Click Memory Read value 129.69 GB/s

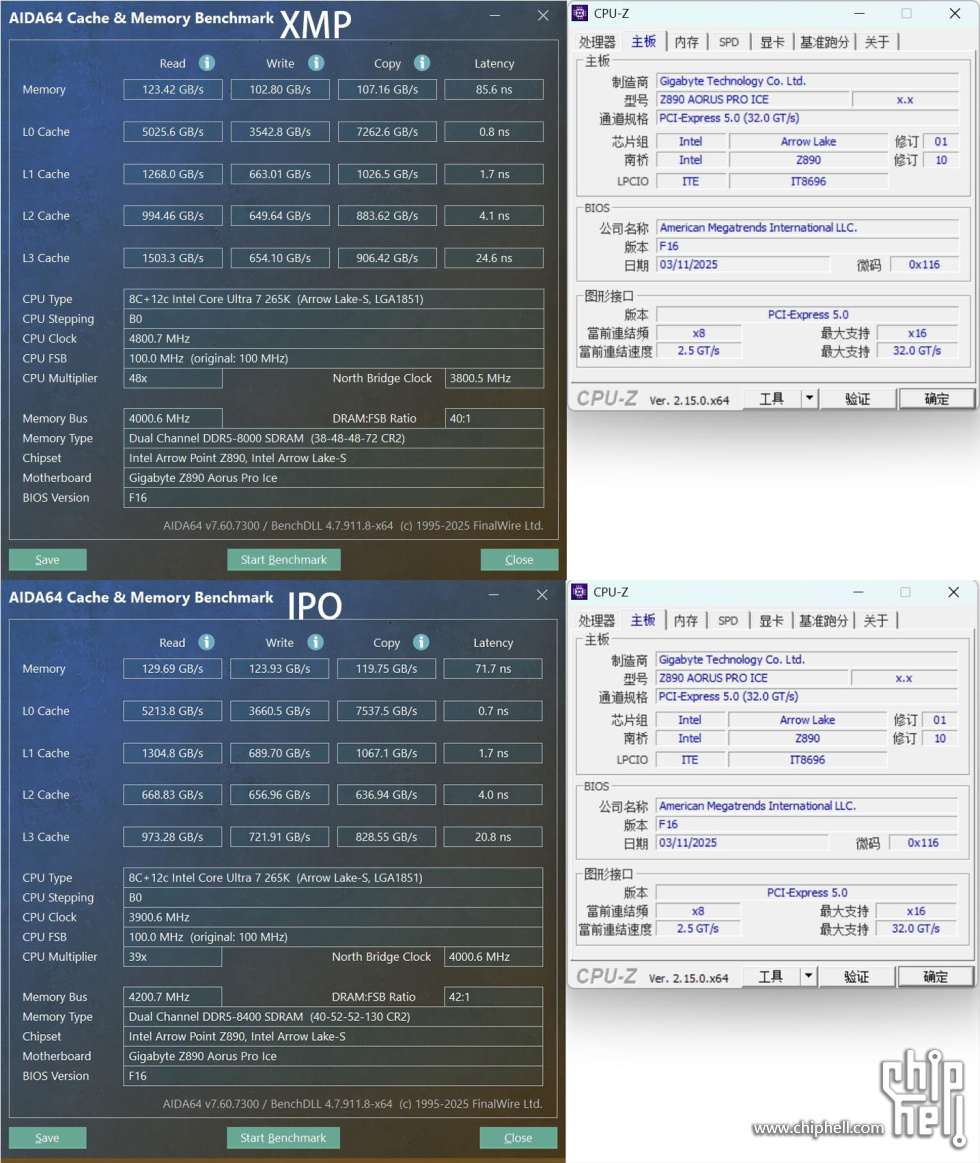[172, 669]
